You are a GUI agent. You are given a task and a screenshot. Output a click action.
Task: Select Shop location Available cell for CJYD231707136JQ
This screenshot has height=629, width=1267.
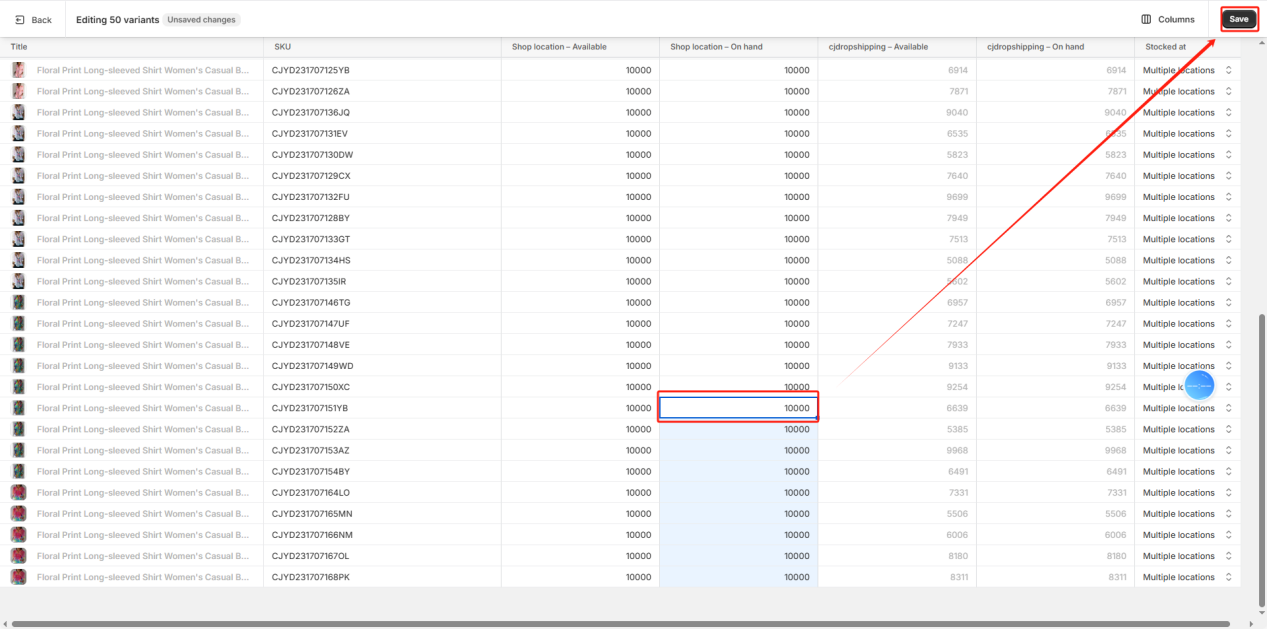580,112
